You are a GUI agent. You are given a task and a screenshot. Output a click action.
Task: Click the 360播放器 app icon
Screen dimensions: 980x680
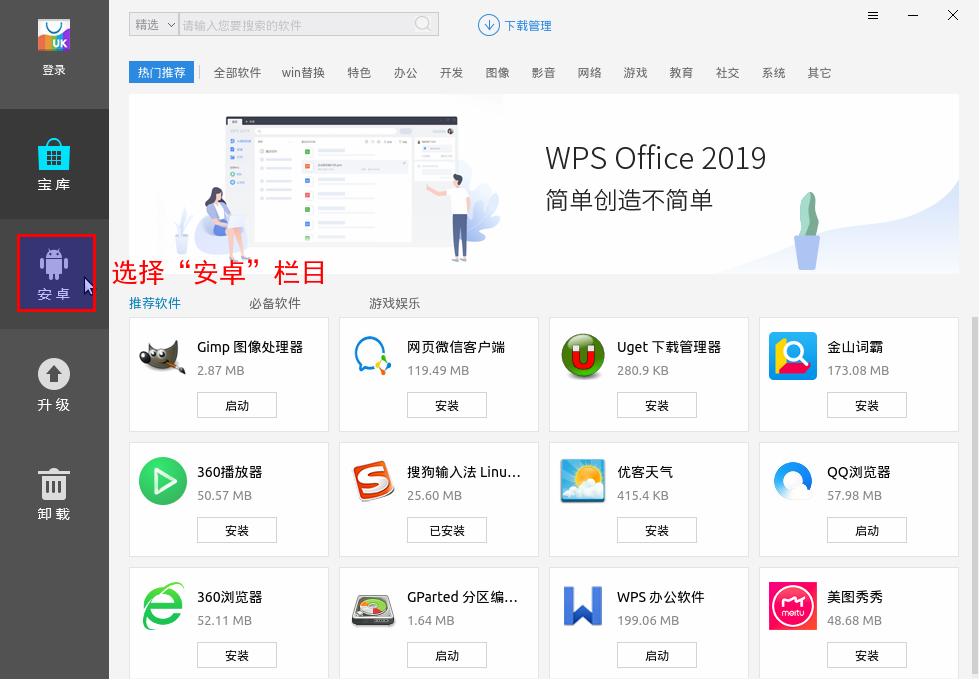click(x=162, y=481)
